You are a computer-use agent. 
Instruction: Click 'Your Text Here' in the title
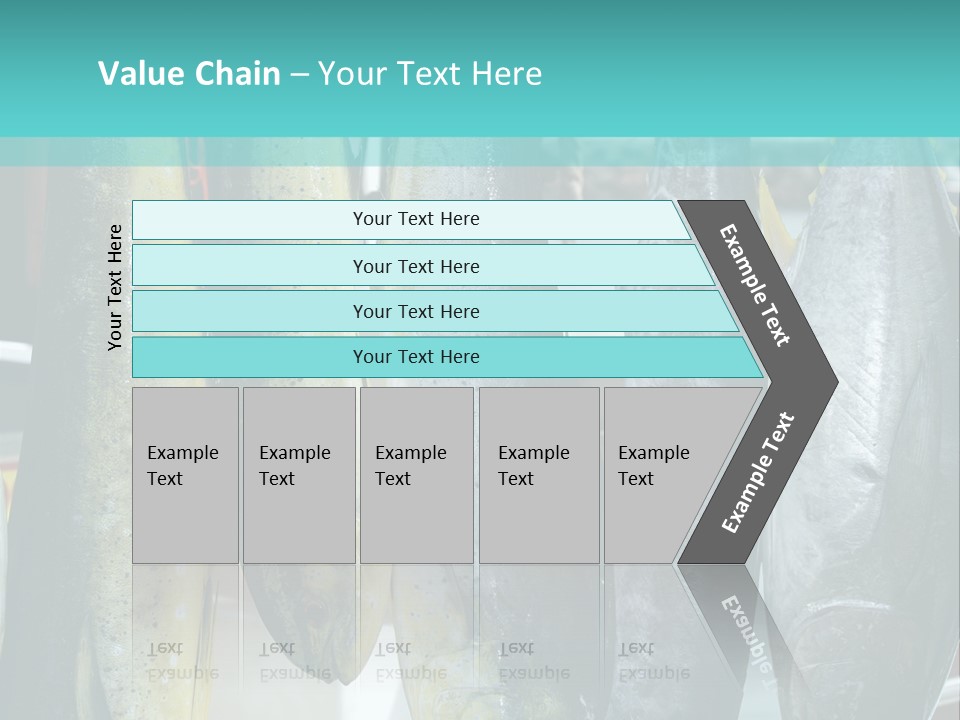pyautogui.click(x=430, y=74)
